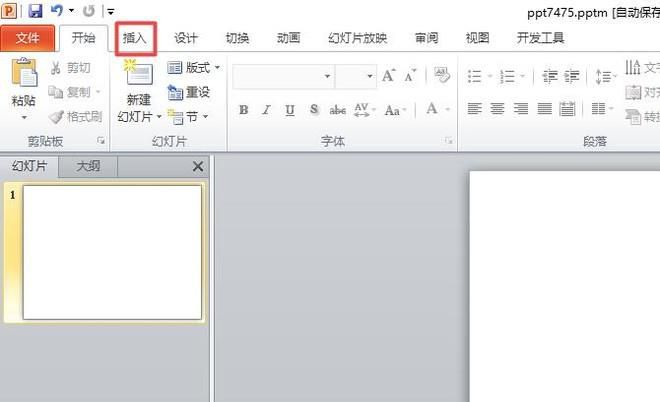Toggle Align Text Left
The image size is (660, 402).
coord(474,109)
